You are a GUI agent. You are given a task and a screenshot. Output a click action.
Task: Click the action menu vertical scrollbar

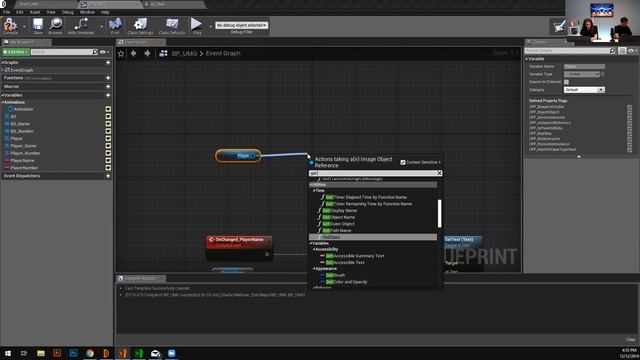pos(440,213)
